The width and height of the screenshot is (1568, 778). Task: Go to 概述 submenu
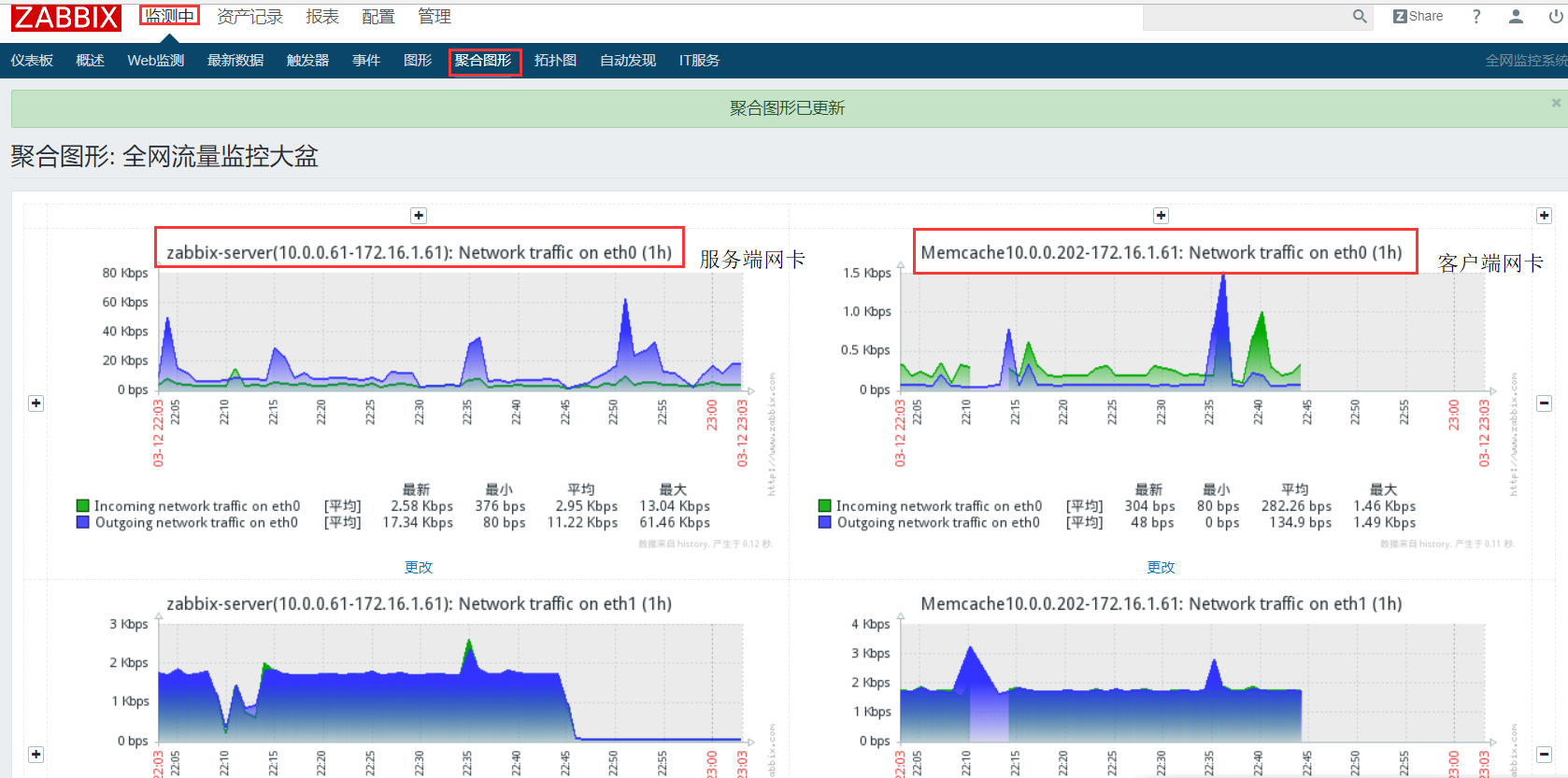pyautogui.click(x=90, y=61)
